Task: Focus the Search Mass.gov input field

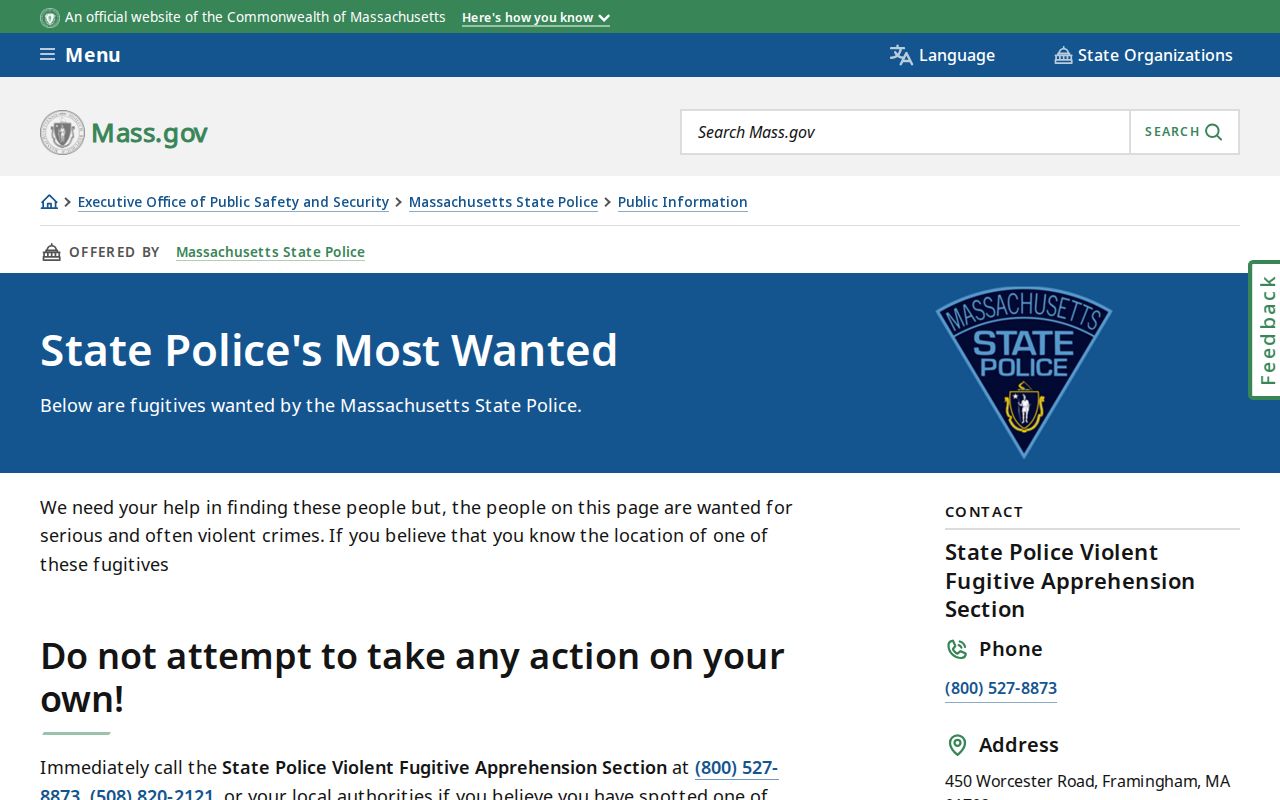Action: coord(905,132)
